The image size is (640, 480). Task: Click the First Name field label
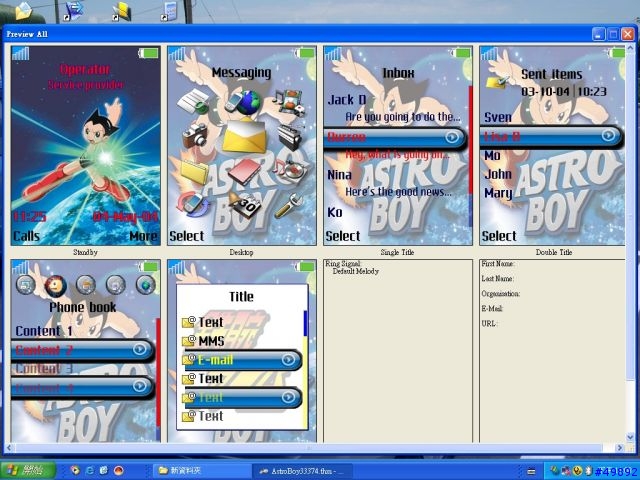click(x=498, y=264)
